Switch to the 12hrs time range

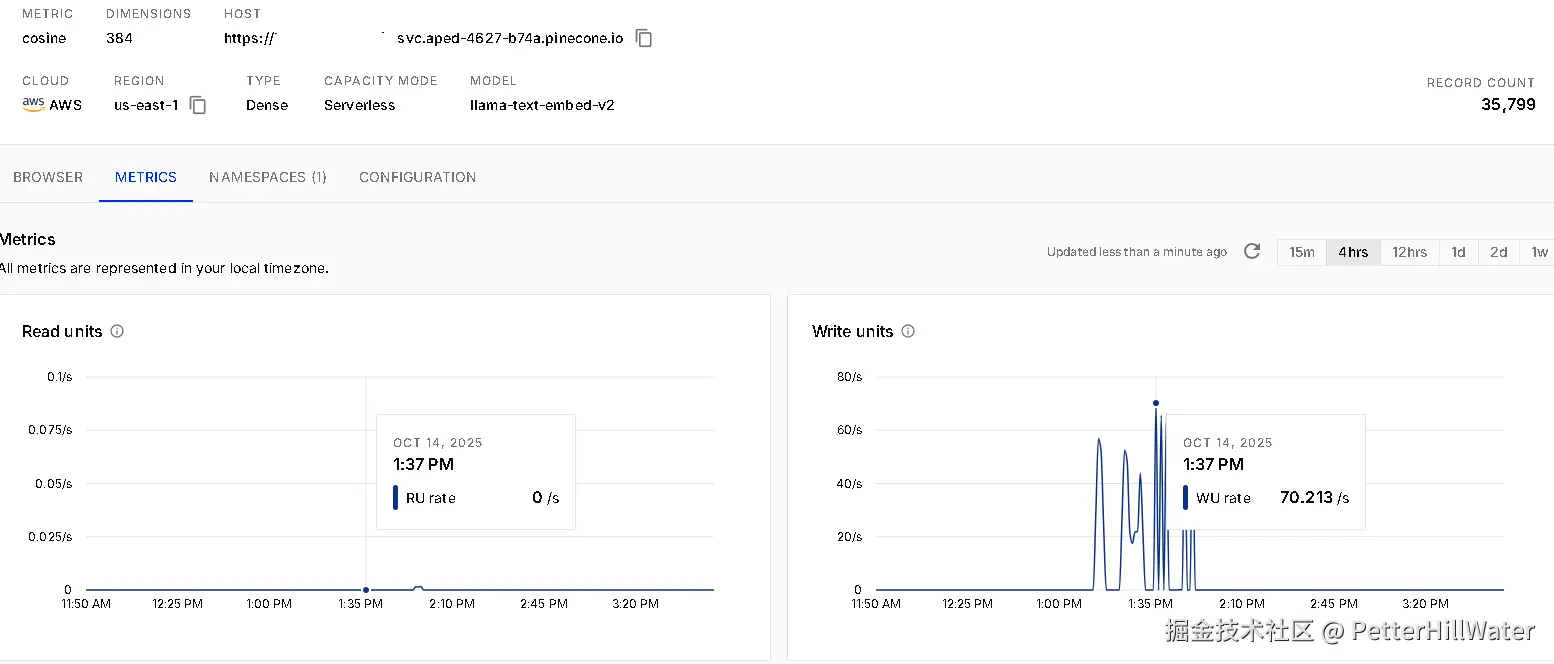click(x=1410, y=252)
